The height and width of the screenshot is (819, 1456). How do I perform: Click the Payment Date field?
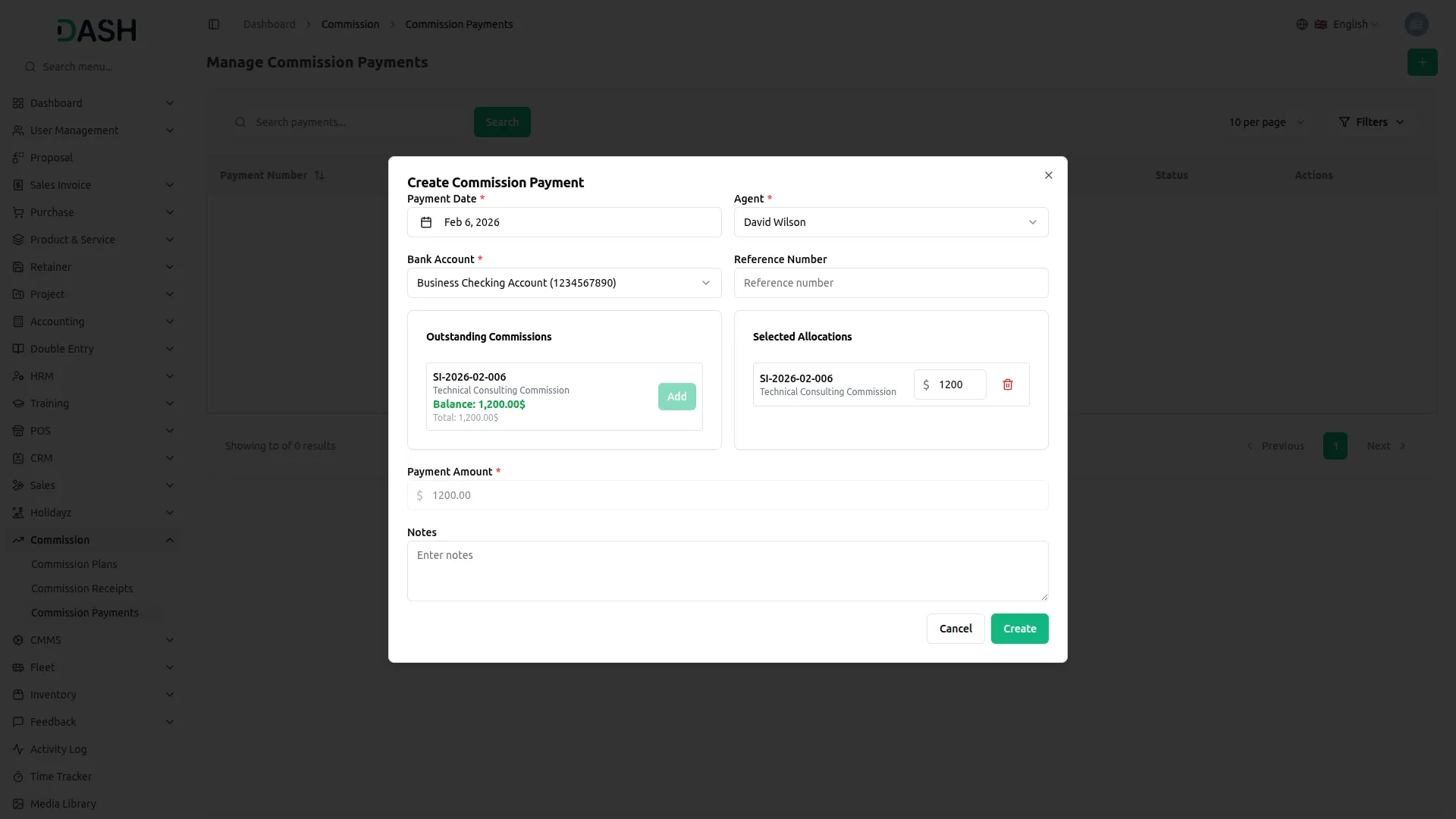point(564,222)
